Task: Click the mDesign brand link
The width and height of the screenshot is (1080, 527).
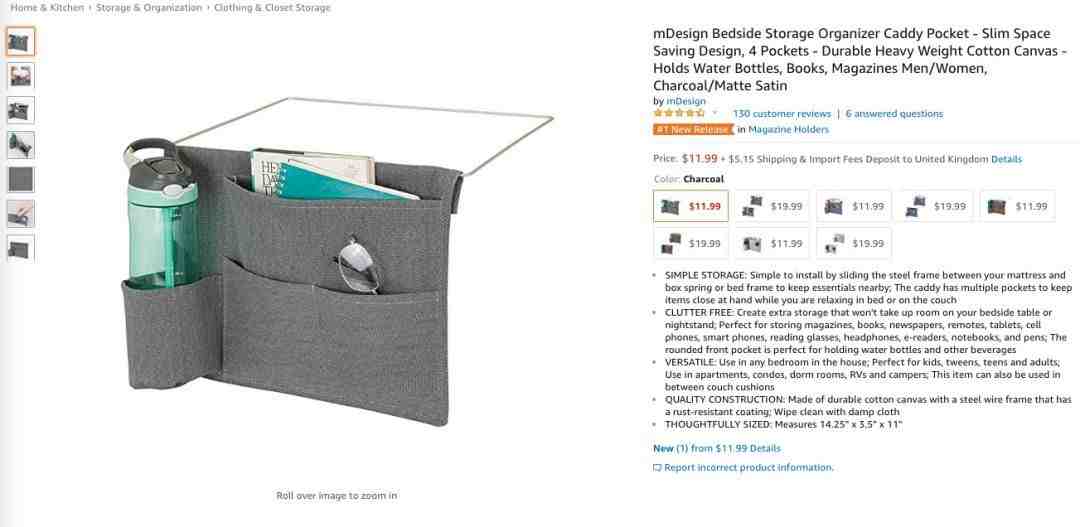Action: 685,101
